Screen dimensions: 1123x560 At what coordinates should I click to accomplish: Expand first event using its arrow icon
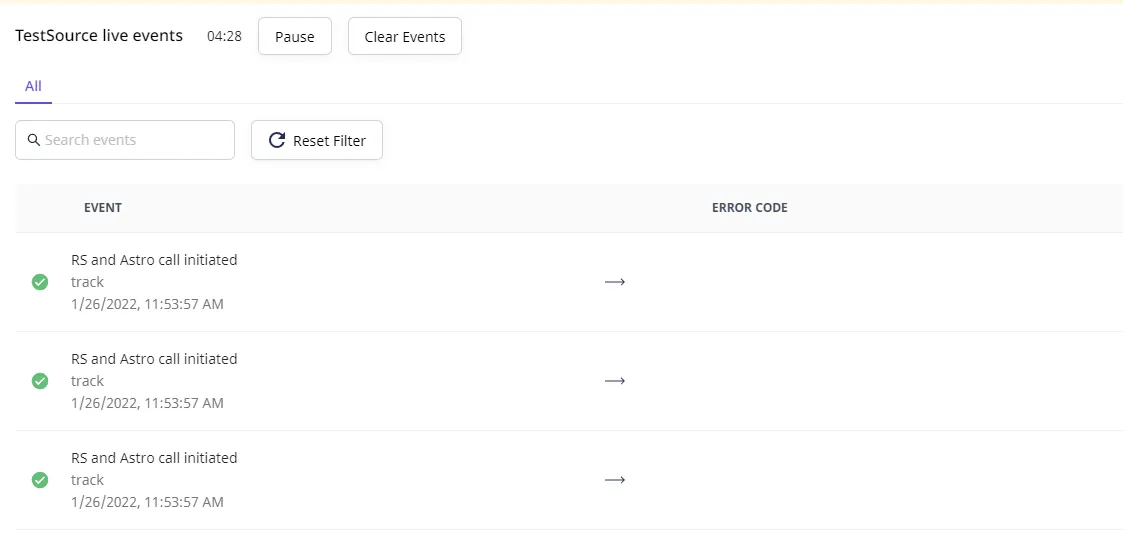click(x=614, y=282)
